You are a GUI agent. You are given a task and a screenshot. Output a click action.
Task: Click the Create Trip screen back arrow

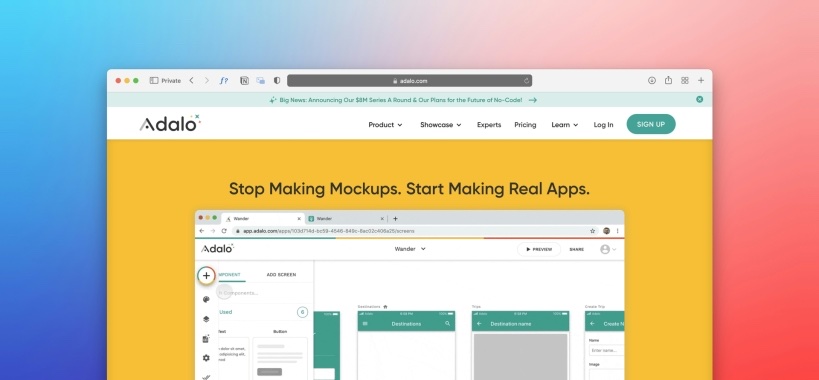[592, 324]
